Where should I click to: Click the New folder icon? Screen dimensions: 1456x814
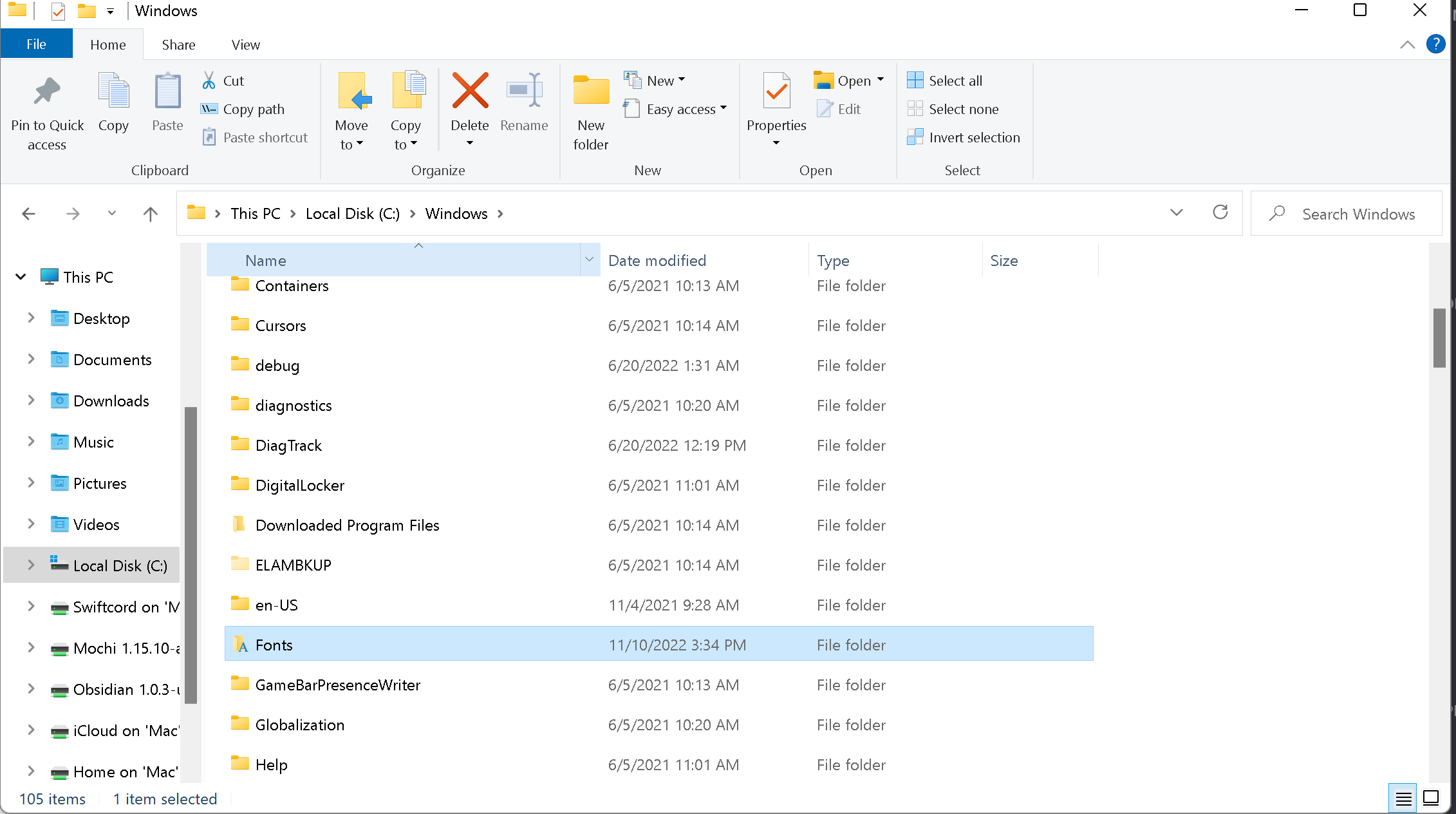[x=590, y=91]
